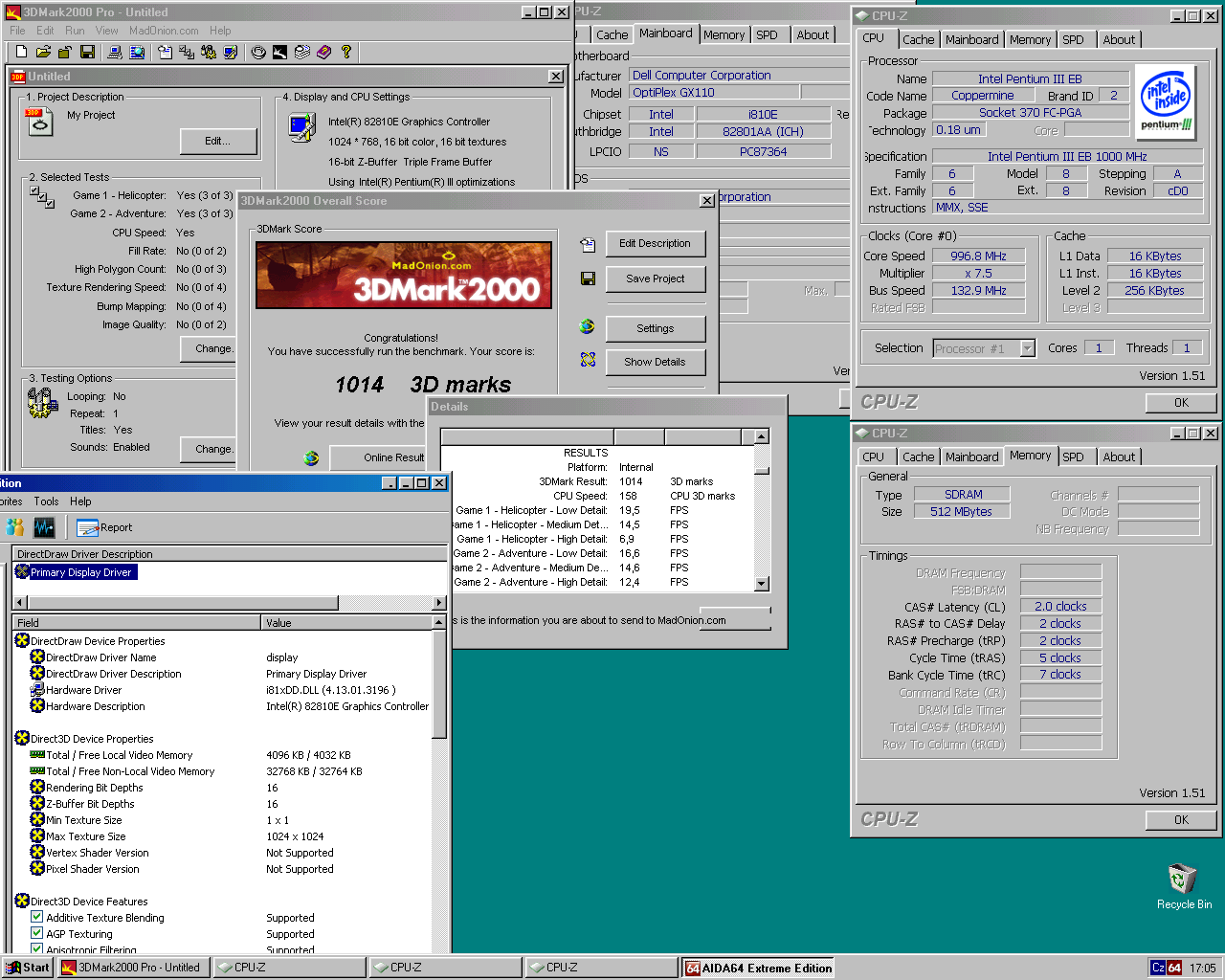Click the blue icon beside Show Details
Viewport: 1225px width, 980px height.
(588, 360)
